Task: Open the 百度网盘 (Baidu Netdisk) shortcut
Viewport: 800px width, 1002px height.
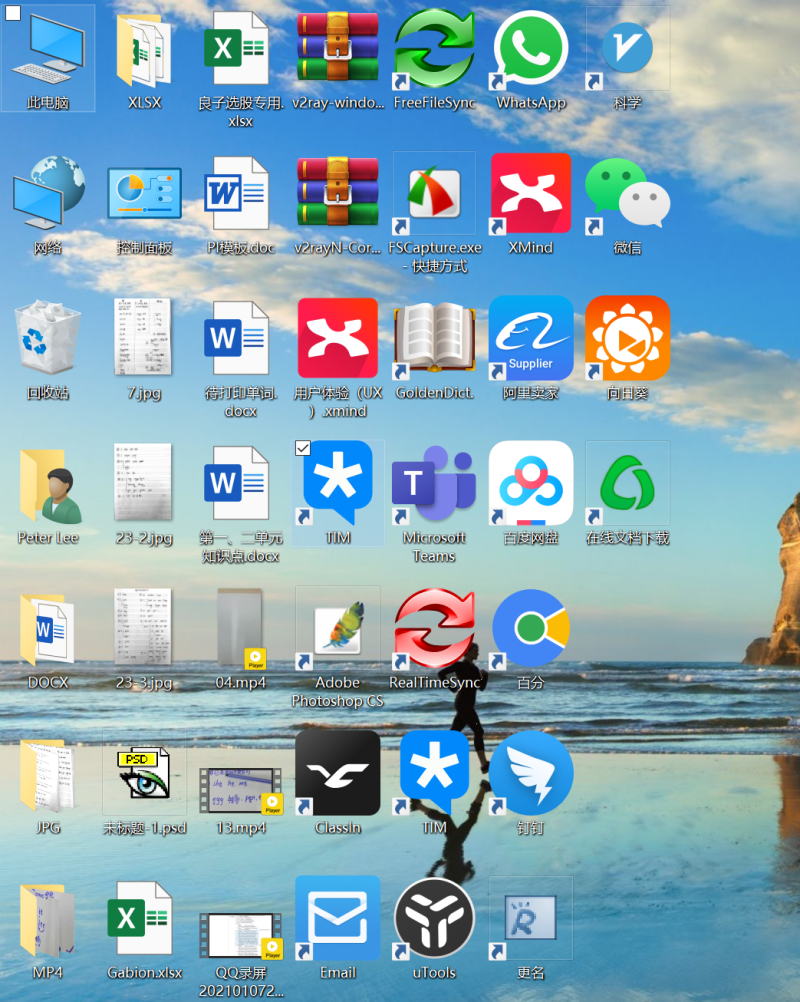Action: point(531,483)
